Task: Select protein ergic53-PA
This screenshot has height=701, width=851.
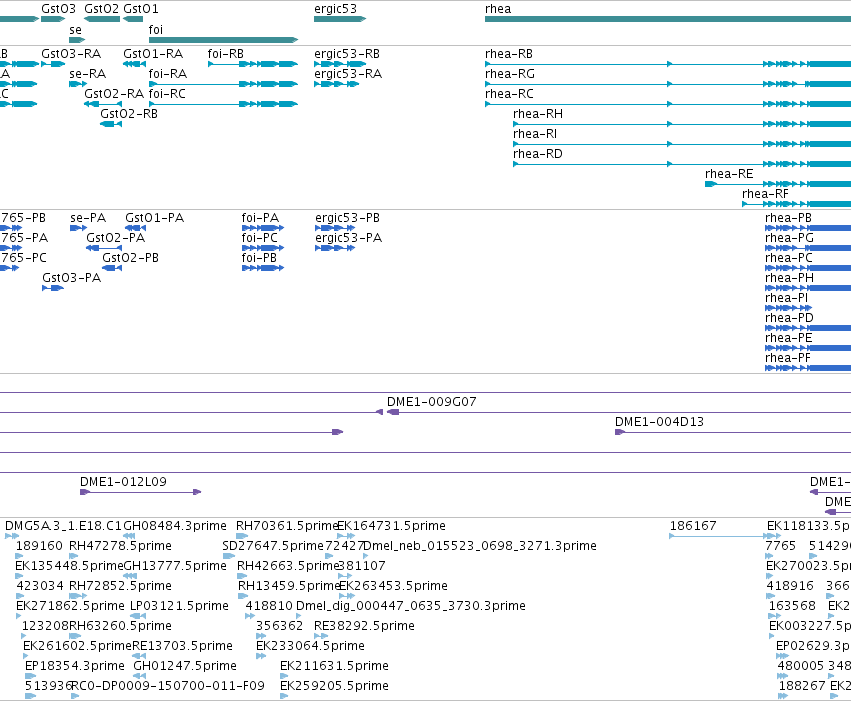Action: click(x=348, y=238)
